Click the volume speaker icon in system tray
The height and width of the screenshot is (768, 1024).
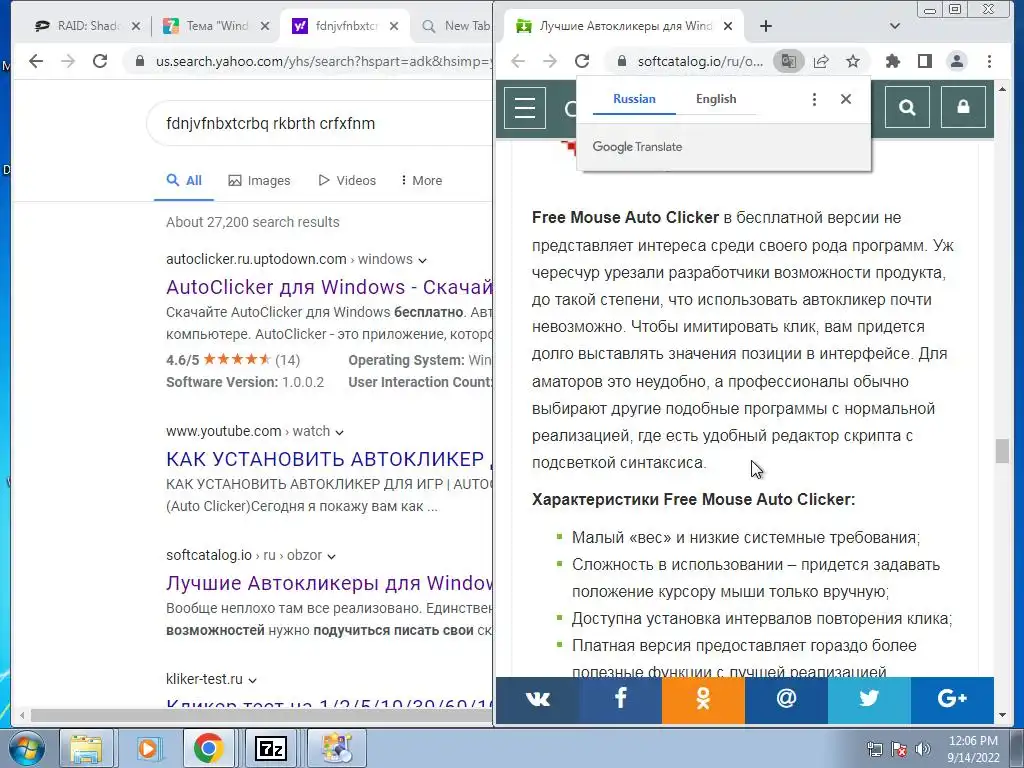tap(923, 749)
